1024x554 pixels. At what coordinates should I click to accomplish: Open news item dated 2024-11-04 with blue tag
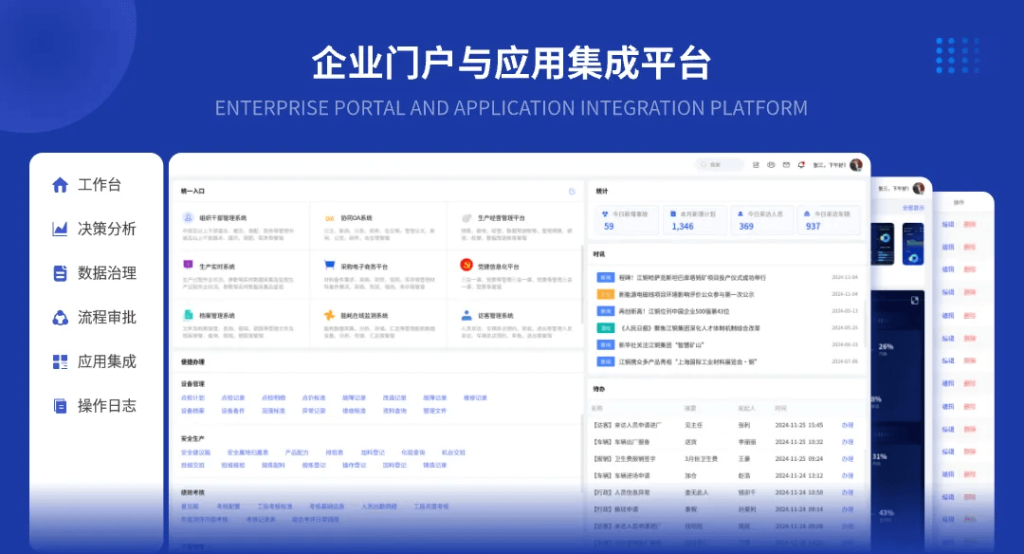point(727,278)
